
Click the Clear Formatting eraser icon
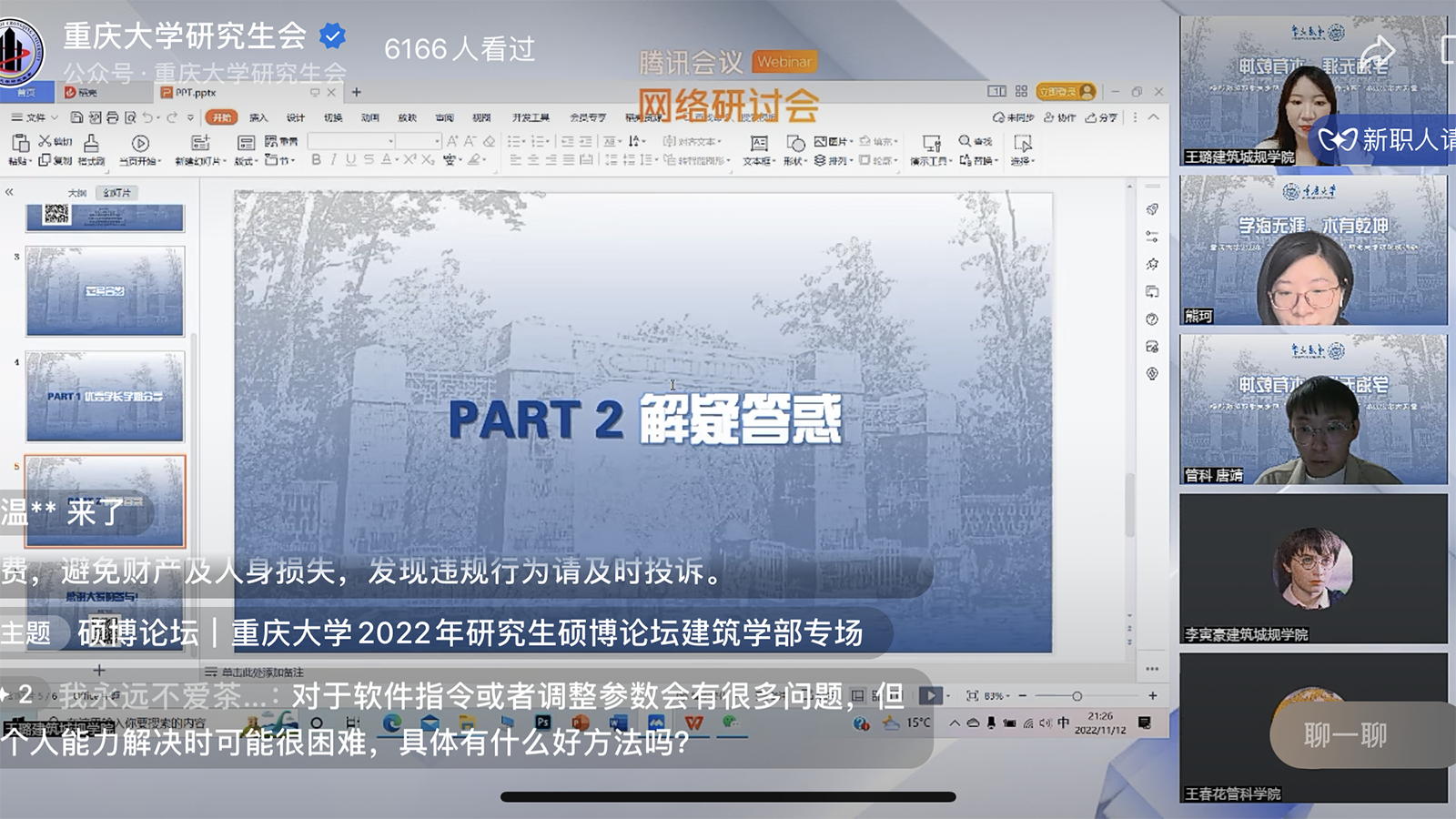(490, 141)
